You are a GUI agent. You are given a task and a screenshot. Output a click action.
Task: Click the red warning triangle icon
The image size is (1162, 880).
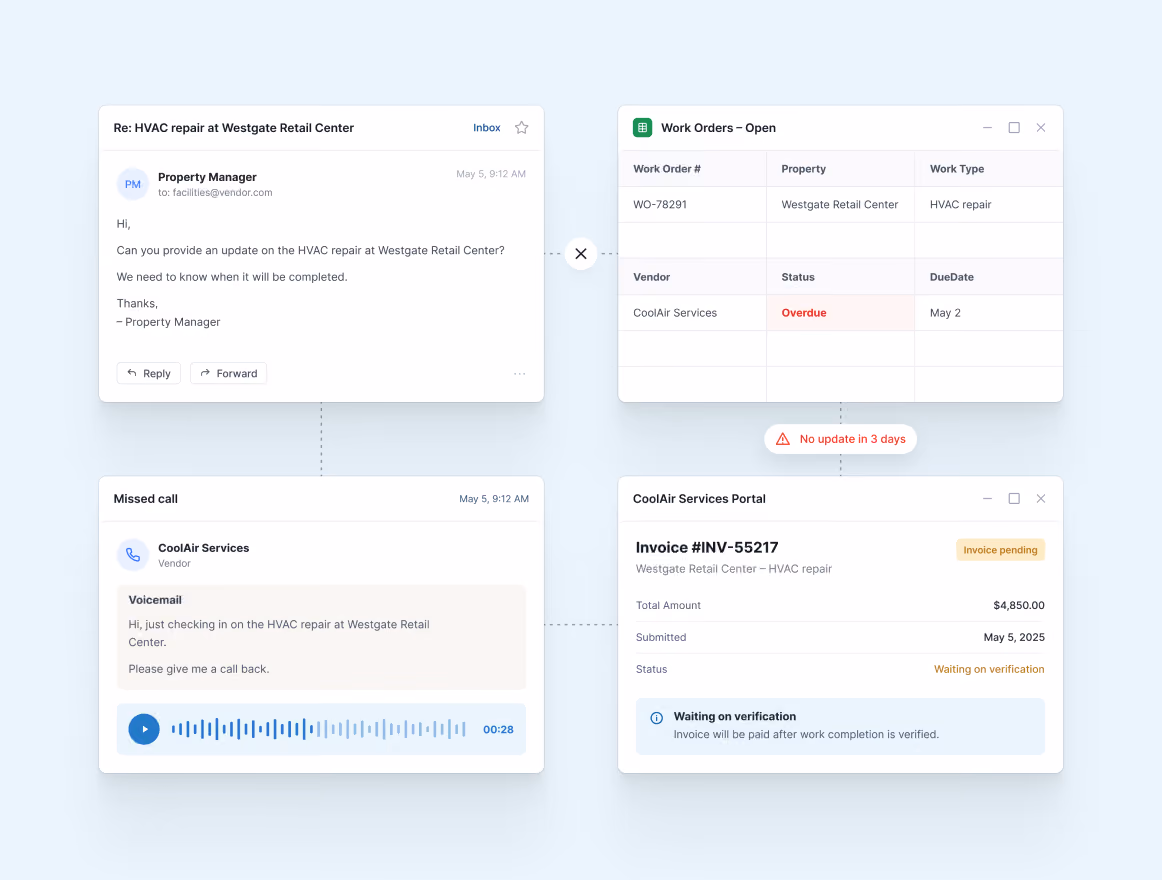(783, 439)
